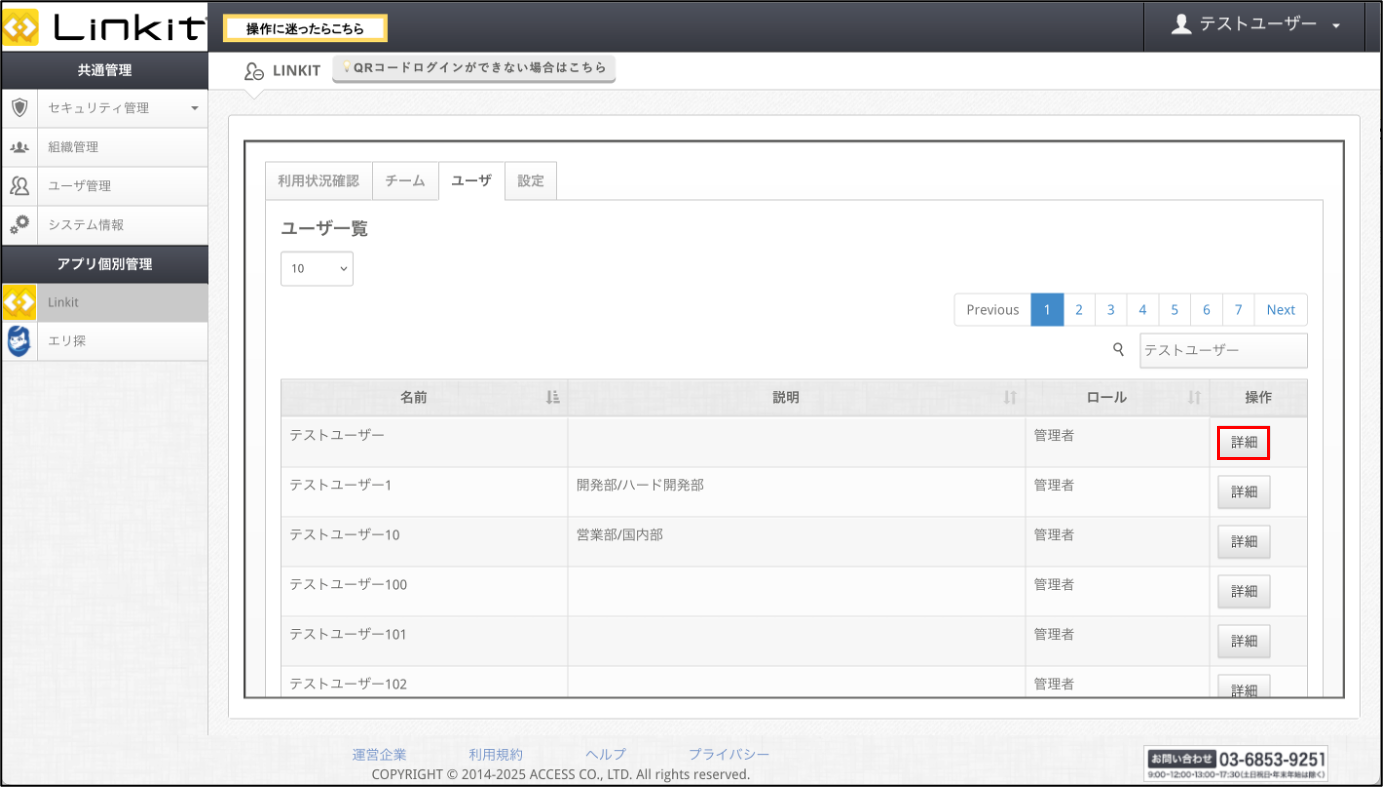The width and height of the screenshot is (1384, 788).
Task: Click the LINKIT breadcrumb user icon
Action: tap(254, 71)
